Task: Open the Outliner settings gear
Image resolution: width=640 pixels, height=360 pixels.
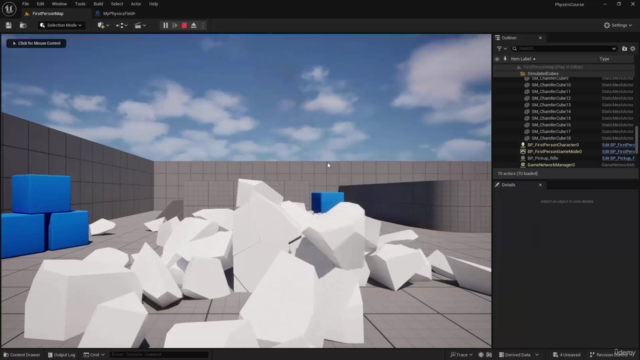Action: tap(633, 49)
